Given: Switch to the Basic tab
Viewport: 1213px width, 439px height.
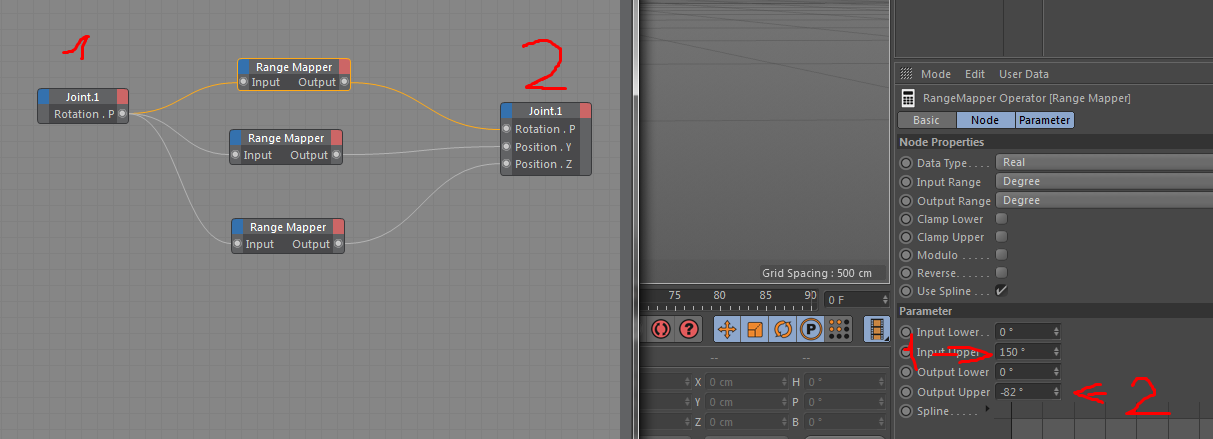Looking at the screenshot, I should 926,120.
